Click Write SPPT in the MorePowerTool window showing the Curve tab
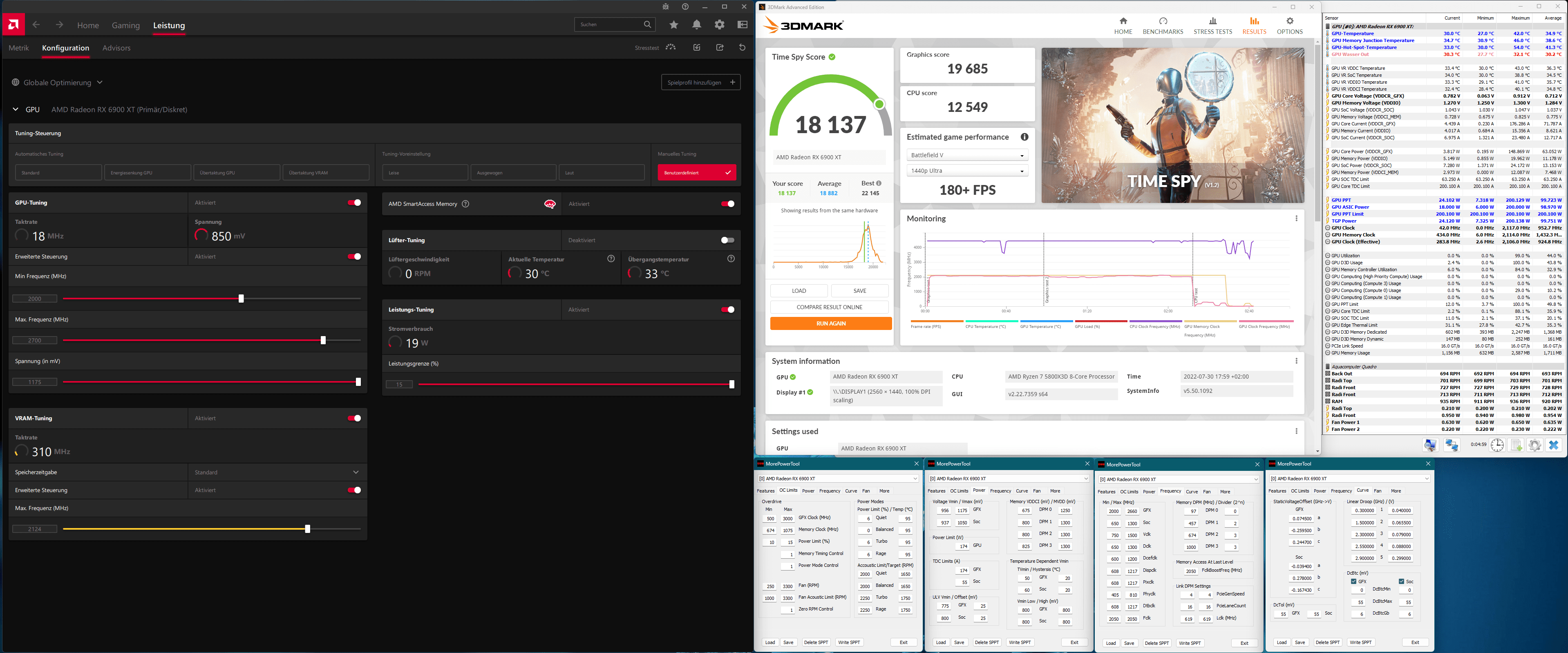The image size is (1568, 653). [1360, 642]
